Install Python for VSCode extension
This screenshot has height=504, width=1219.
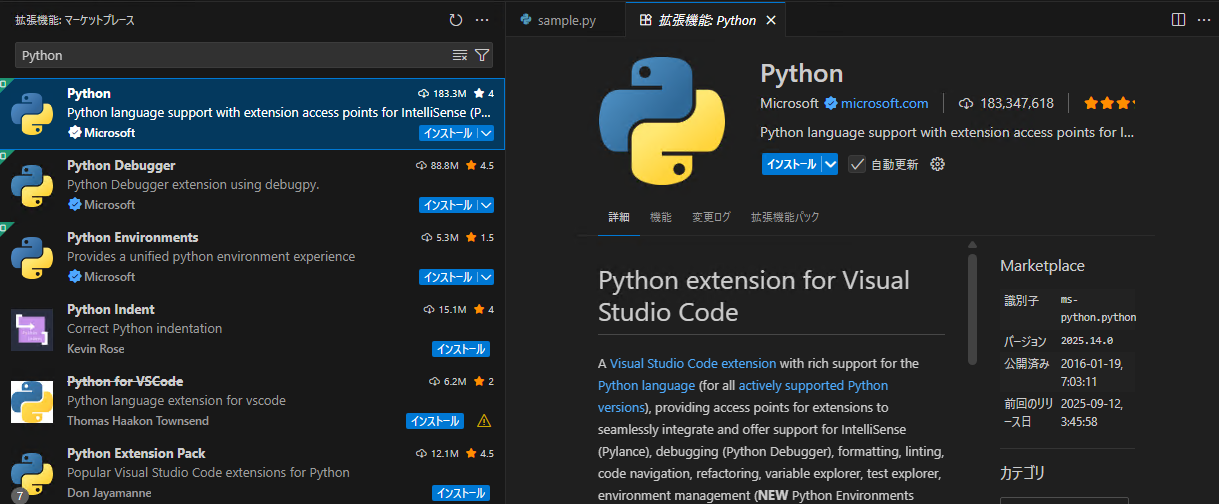tap(435, 421)
